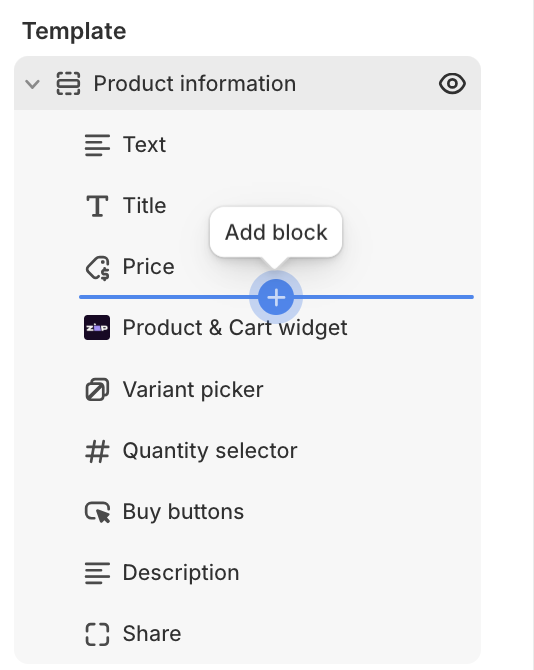The image size is (534, 670).
Task: Click the Add block tooltip label
Action: 276,232
